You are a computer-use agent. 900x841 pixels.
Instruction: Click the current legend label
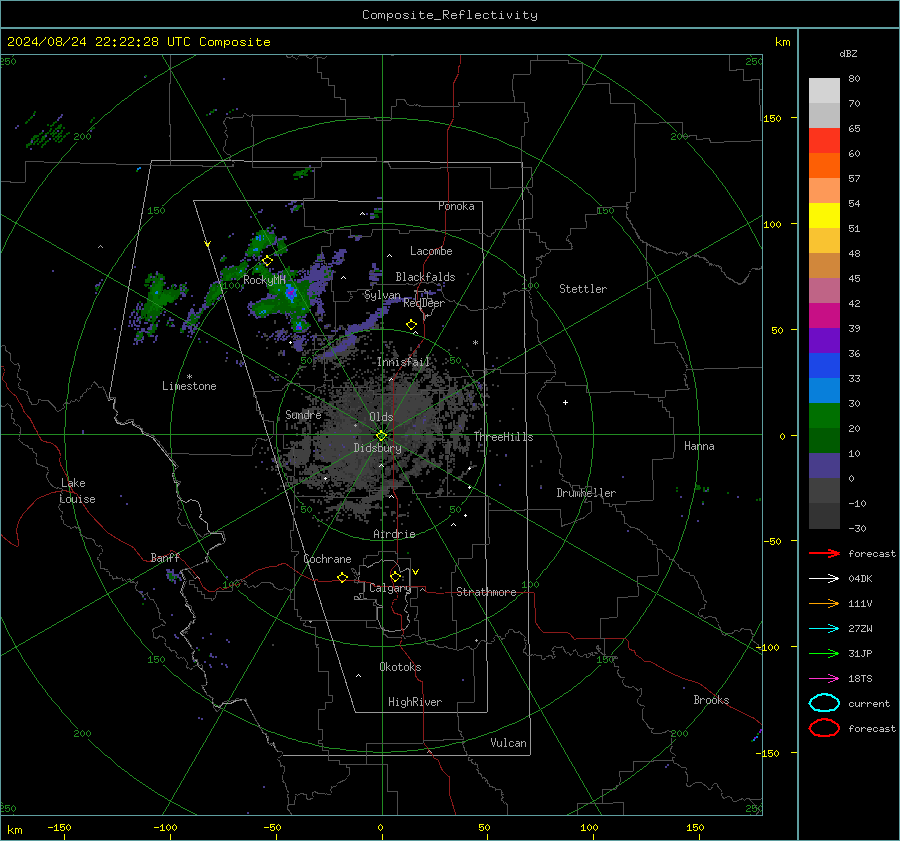tap(869, 703)
